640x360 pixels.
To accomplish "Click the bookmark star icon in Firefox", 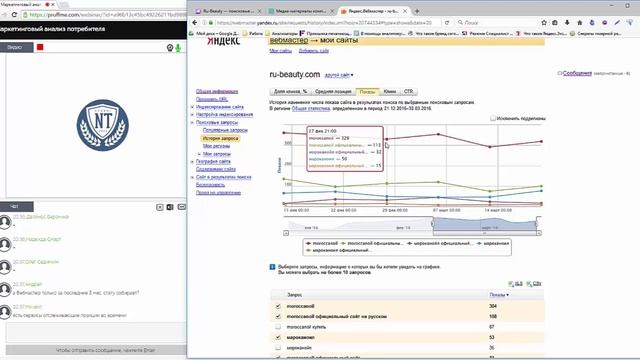I will coord(544,23).
